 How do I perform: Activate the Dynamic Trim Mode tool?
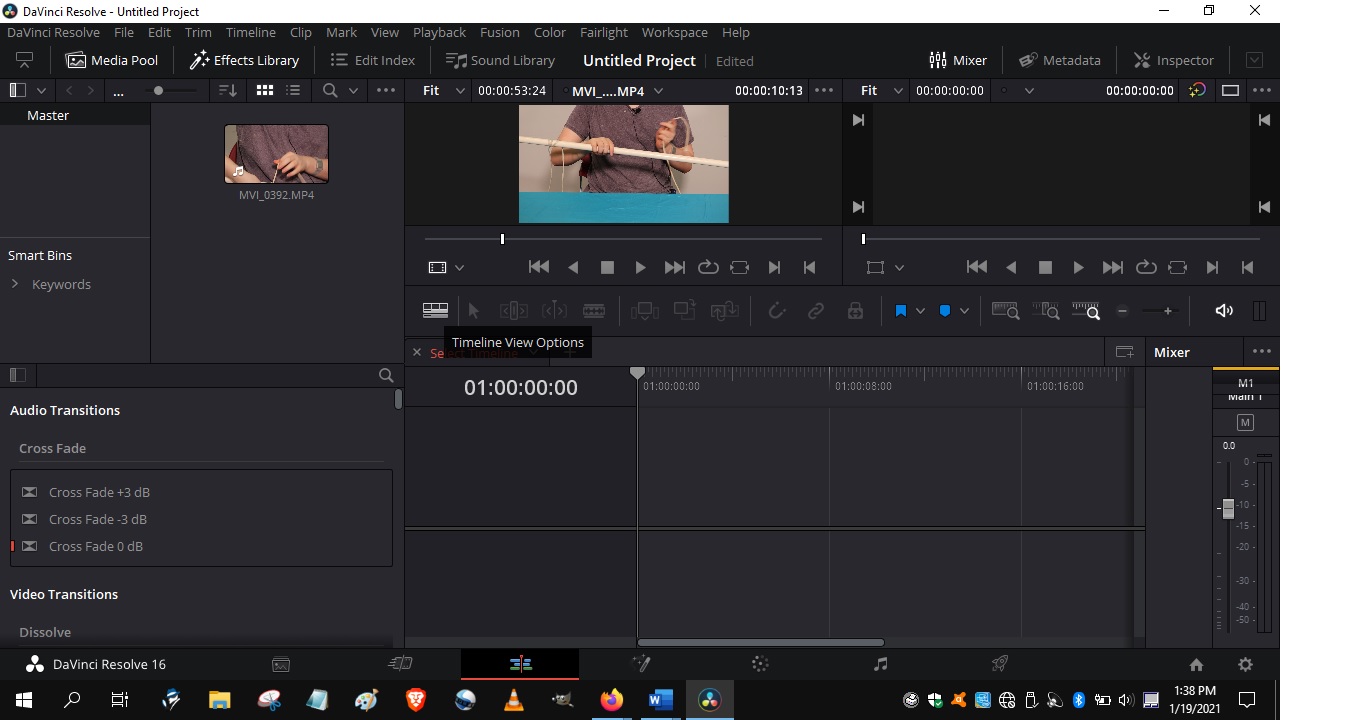pyautogui.click(x=554, y=311)
